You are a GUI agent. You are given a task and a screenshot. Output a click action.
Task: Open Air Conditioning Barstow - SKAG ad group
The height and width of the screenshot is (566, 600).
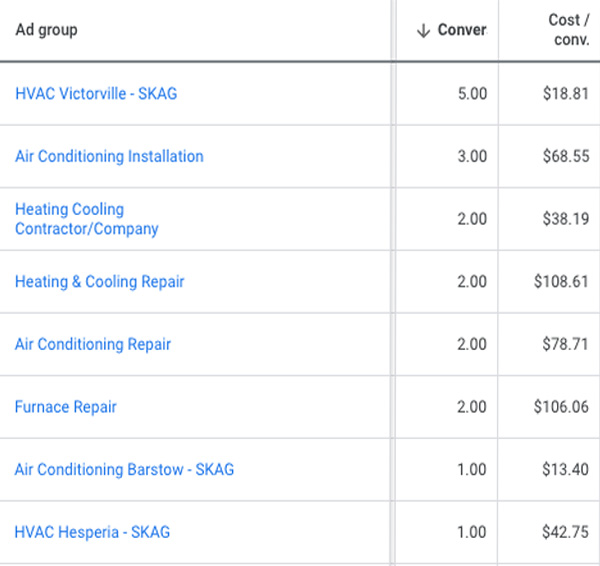pos(124,469)
